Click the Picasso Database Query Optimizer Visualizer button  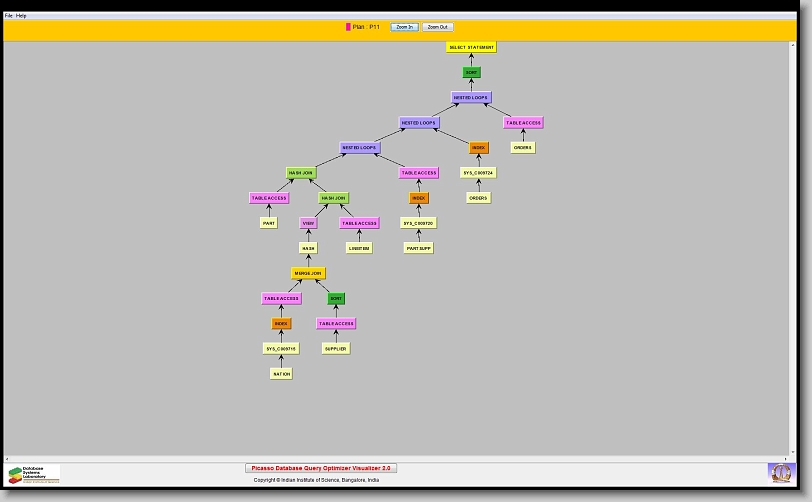click(x=321, y=468)
